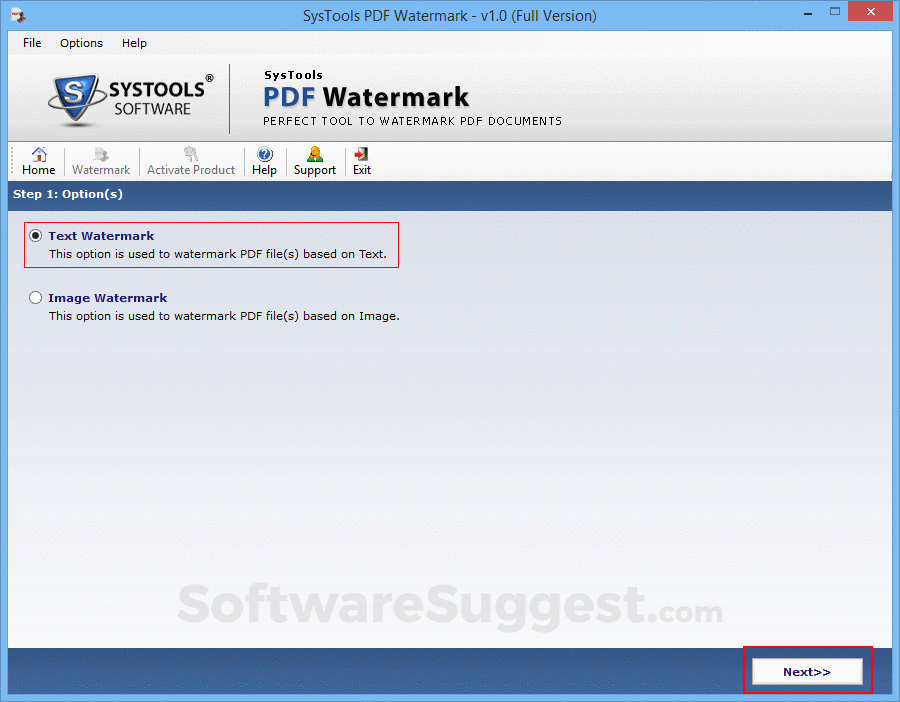This screenshot has height=702, width=900.
Task: Open the Help menu in the menu bar
Action: pos(134,43)
